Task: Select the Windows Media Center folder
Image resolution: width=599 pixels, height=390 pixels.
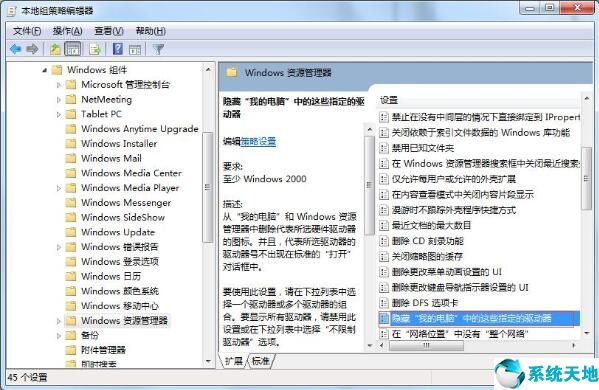Action: tap(131, 173)
